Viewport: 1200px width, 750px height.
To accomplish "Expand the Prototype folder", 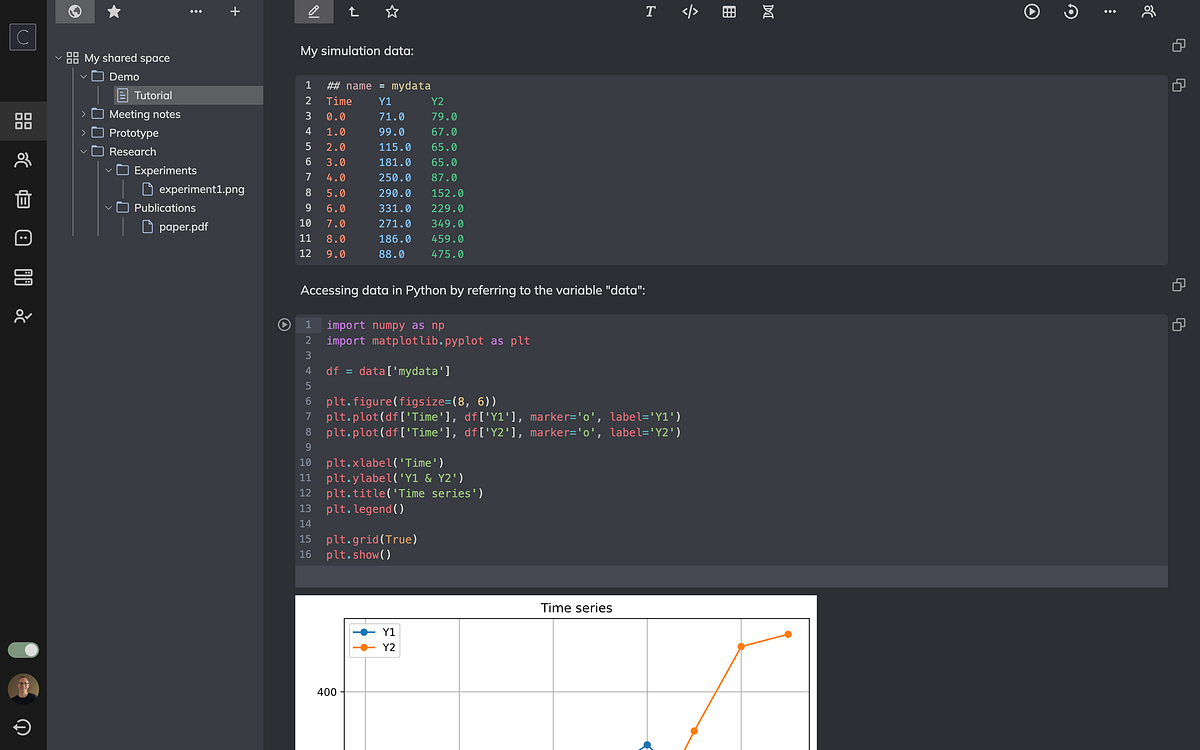I will pyautogui.click(x=83, y=132).
